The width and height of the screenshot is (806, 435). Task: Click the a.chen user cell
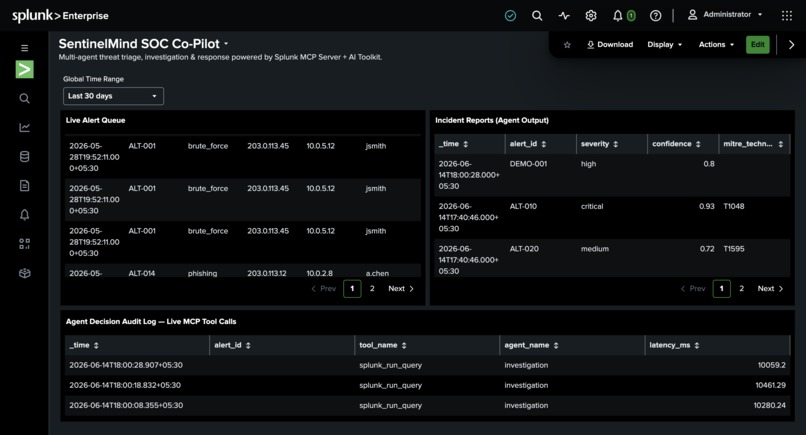coord(377,273)
